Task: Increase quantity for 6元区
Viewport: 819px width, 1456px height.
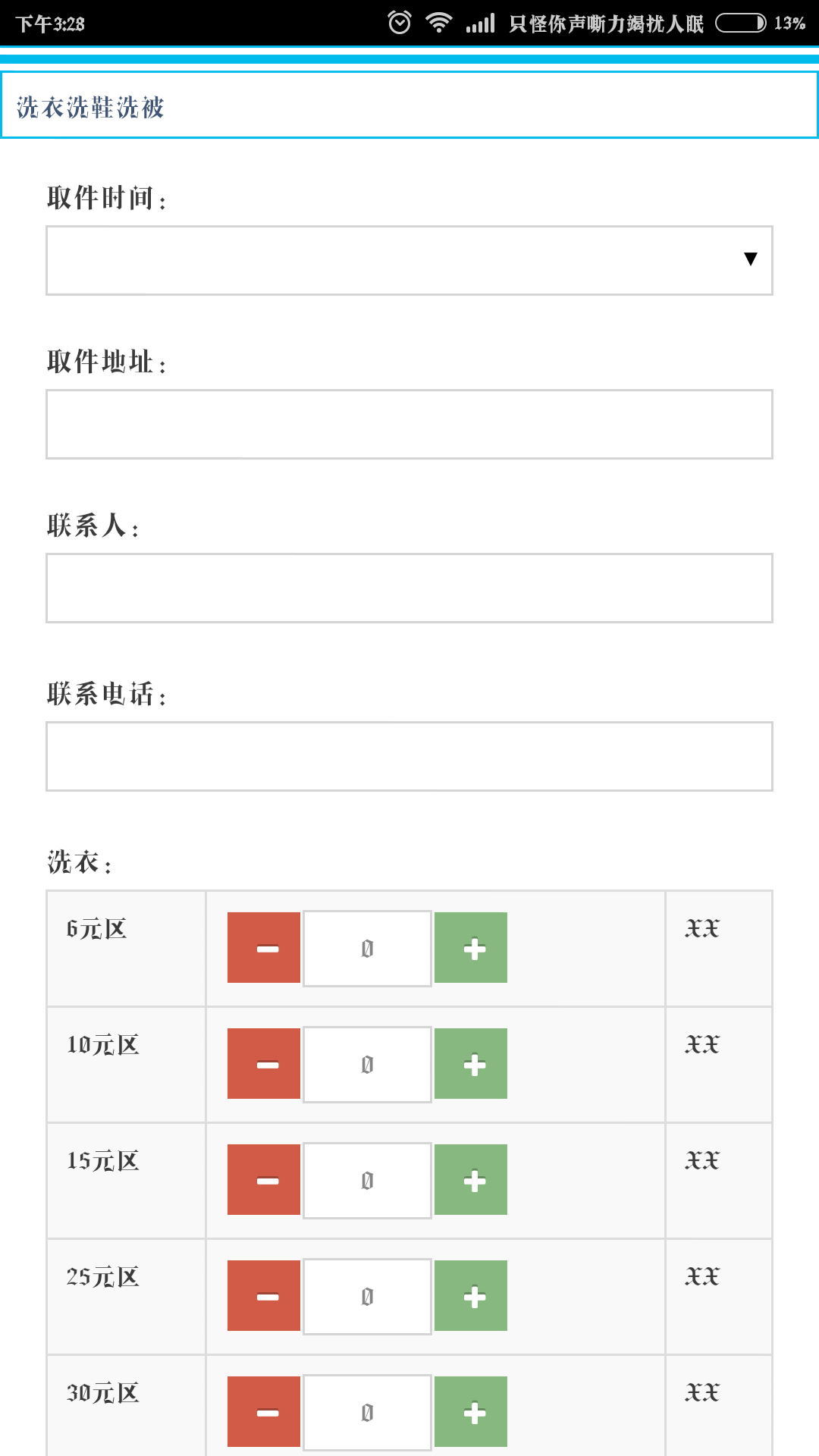Action: click(x=471, y=948)
